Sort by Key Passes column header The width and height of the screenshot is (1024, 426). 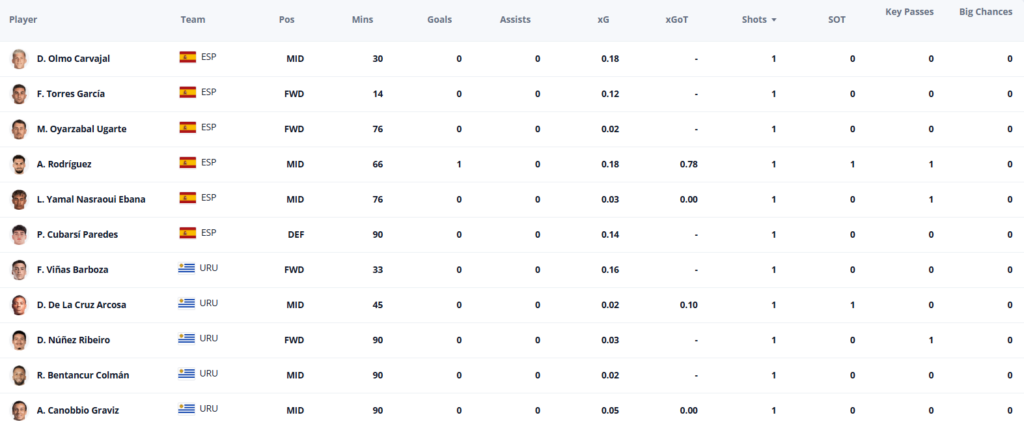[x=909, y=12]
